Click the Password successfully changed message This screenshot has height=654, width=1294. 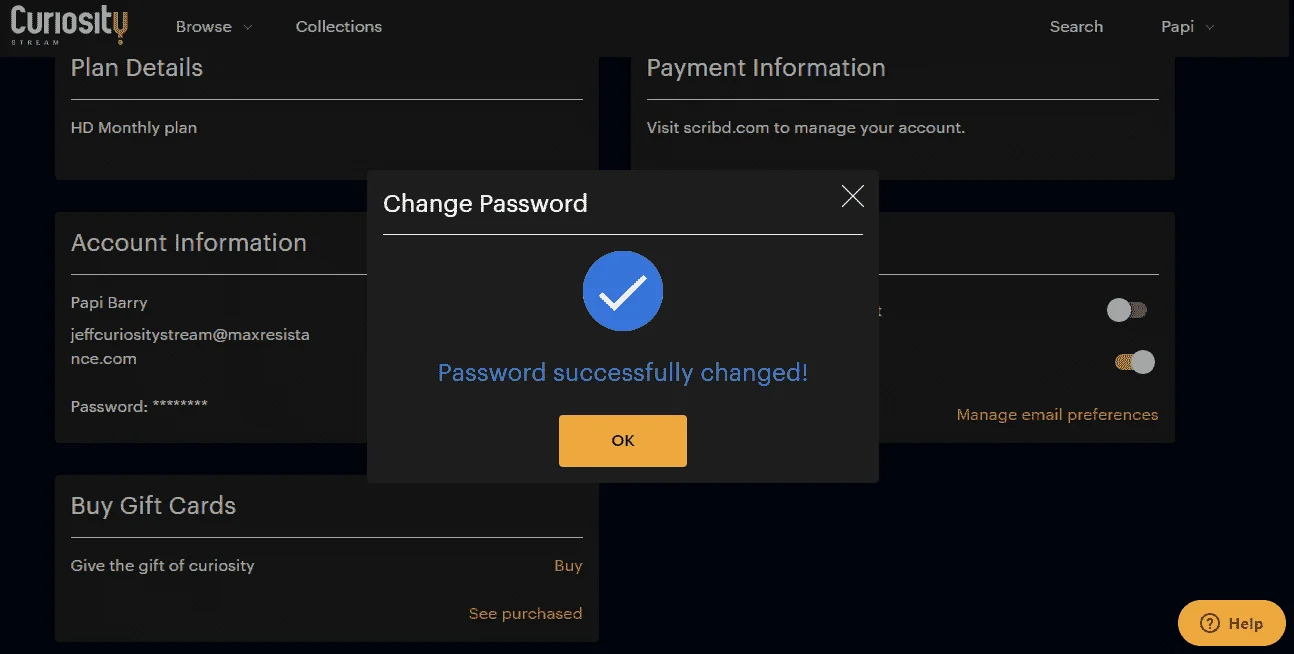[623, 373]
